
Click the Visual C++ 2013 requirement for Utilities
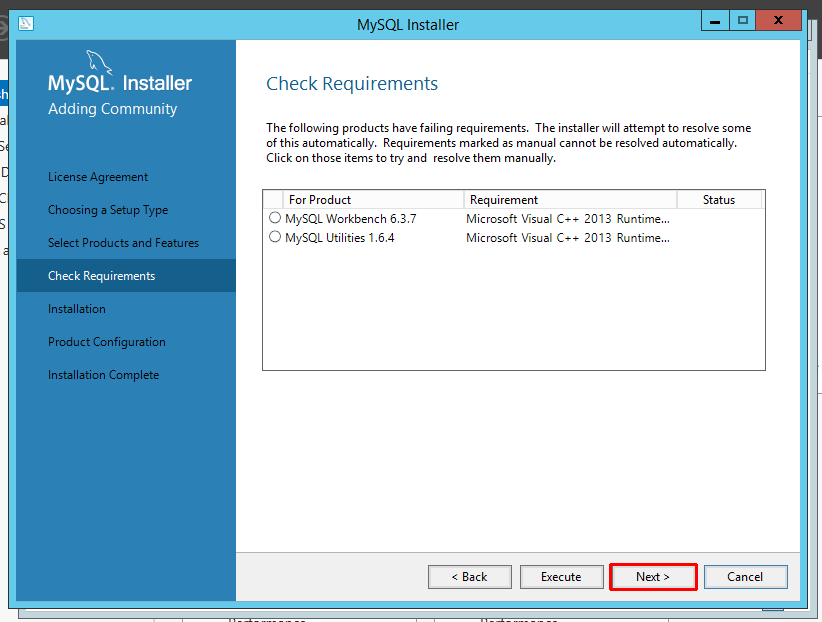[x=568, y=238]
